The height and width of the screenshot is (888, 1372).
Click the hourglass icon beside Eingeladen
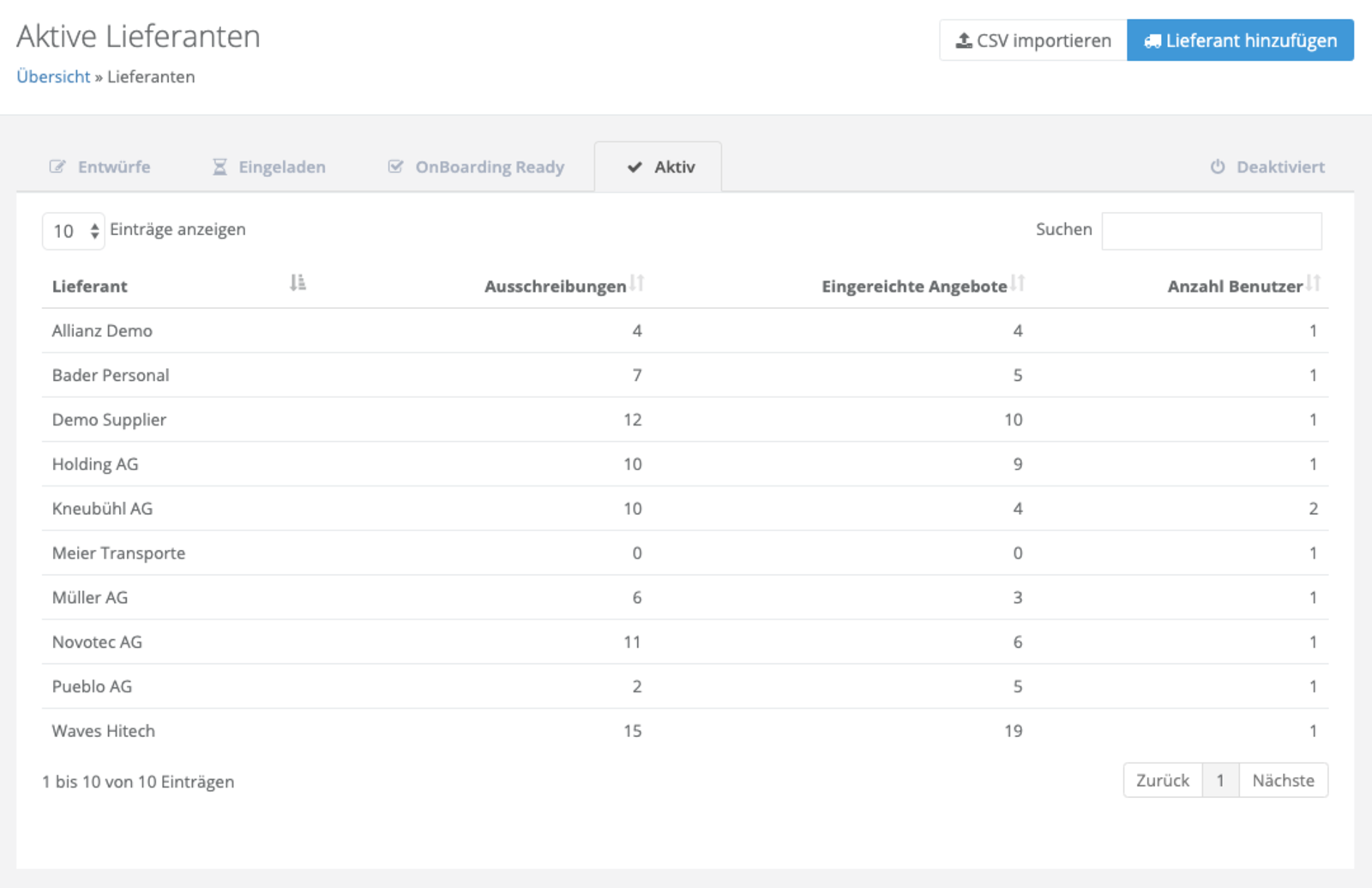(220, 166)
